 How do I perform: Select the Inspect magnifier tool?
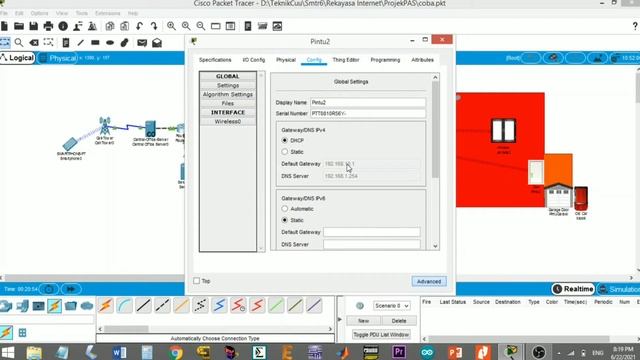point(19,42)
